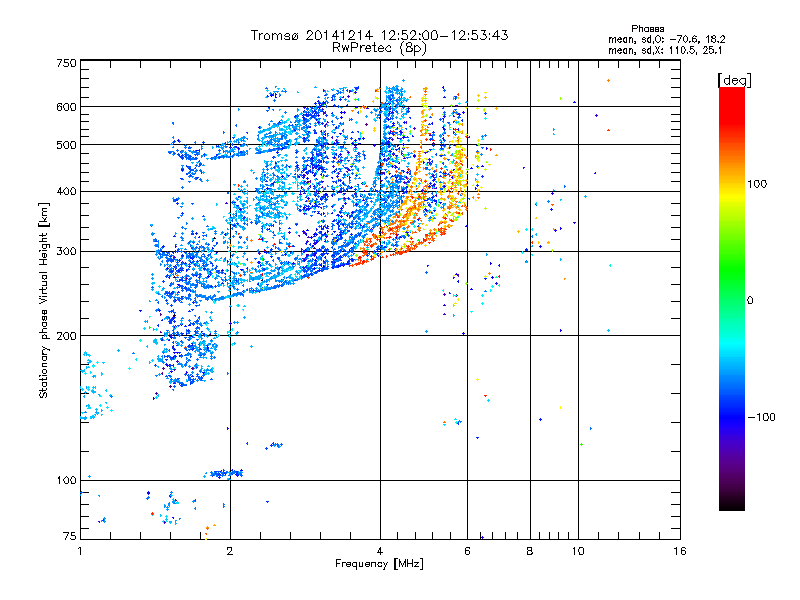Screen dimensions: 800x600
Task: Click the y-axis tick label "200"
Action: pos(67,336)
